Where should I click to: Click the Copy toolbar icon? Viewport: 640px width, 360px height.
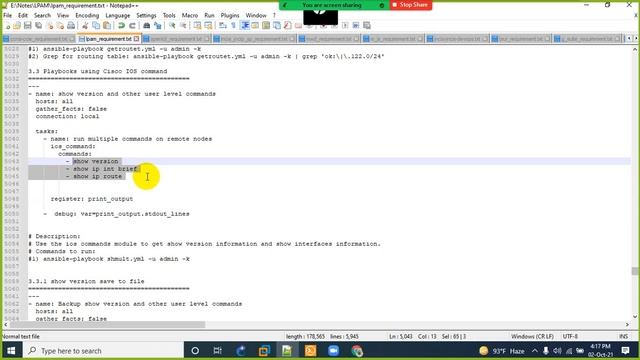pyautogui.click(x=96, y=26)
